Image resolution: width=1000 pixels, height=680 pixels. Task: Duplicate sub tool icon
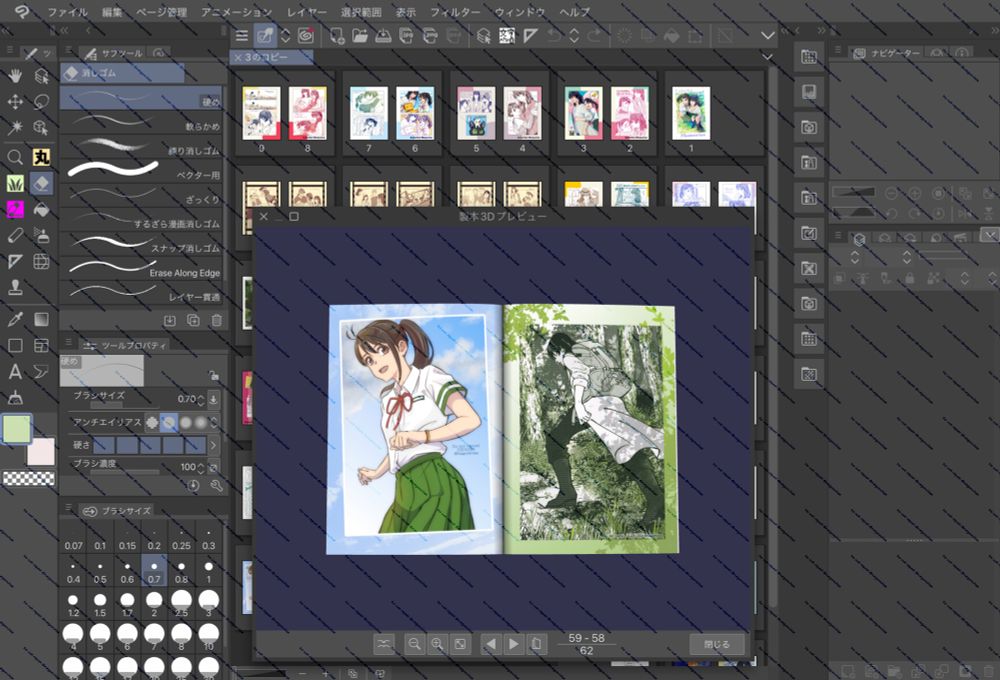(193, 320)
